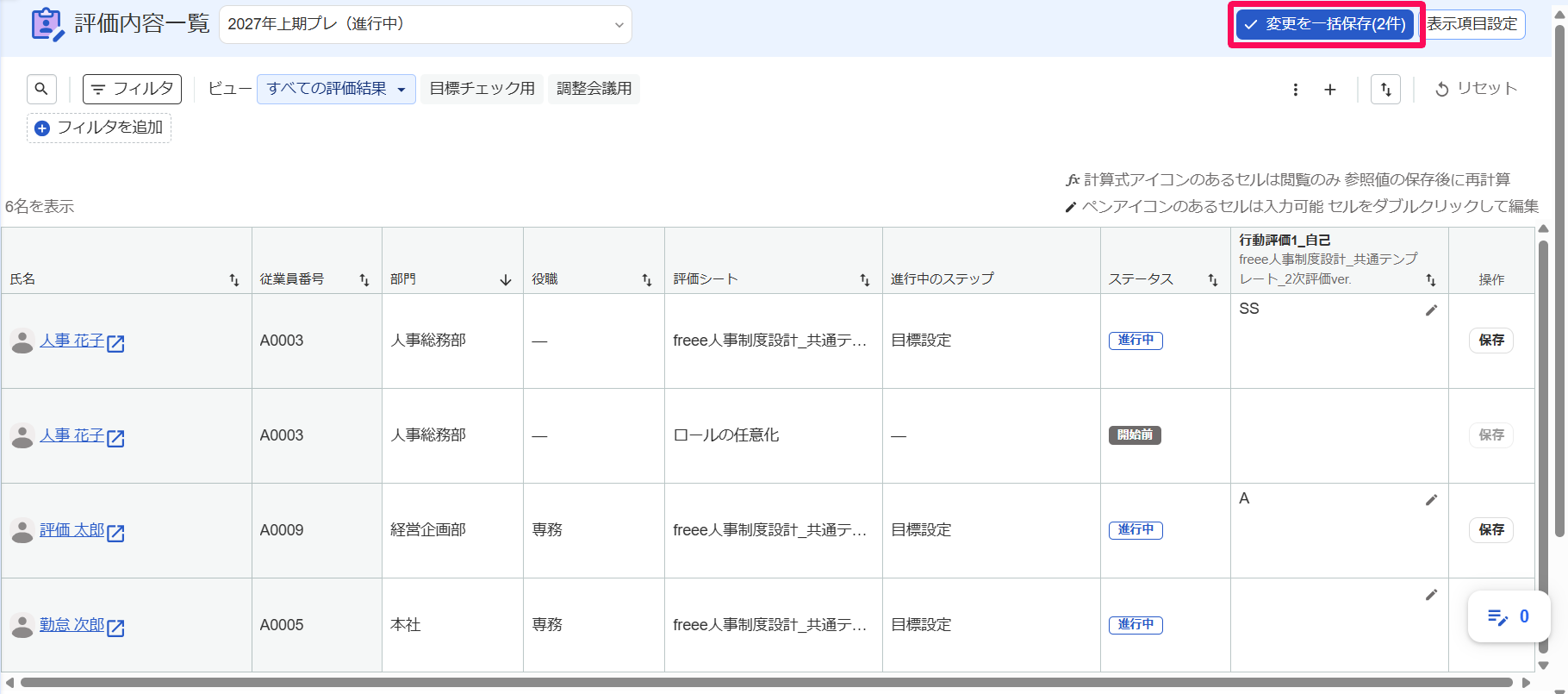Open 表示項目設定 settings

(1472, 24)
